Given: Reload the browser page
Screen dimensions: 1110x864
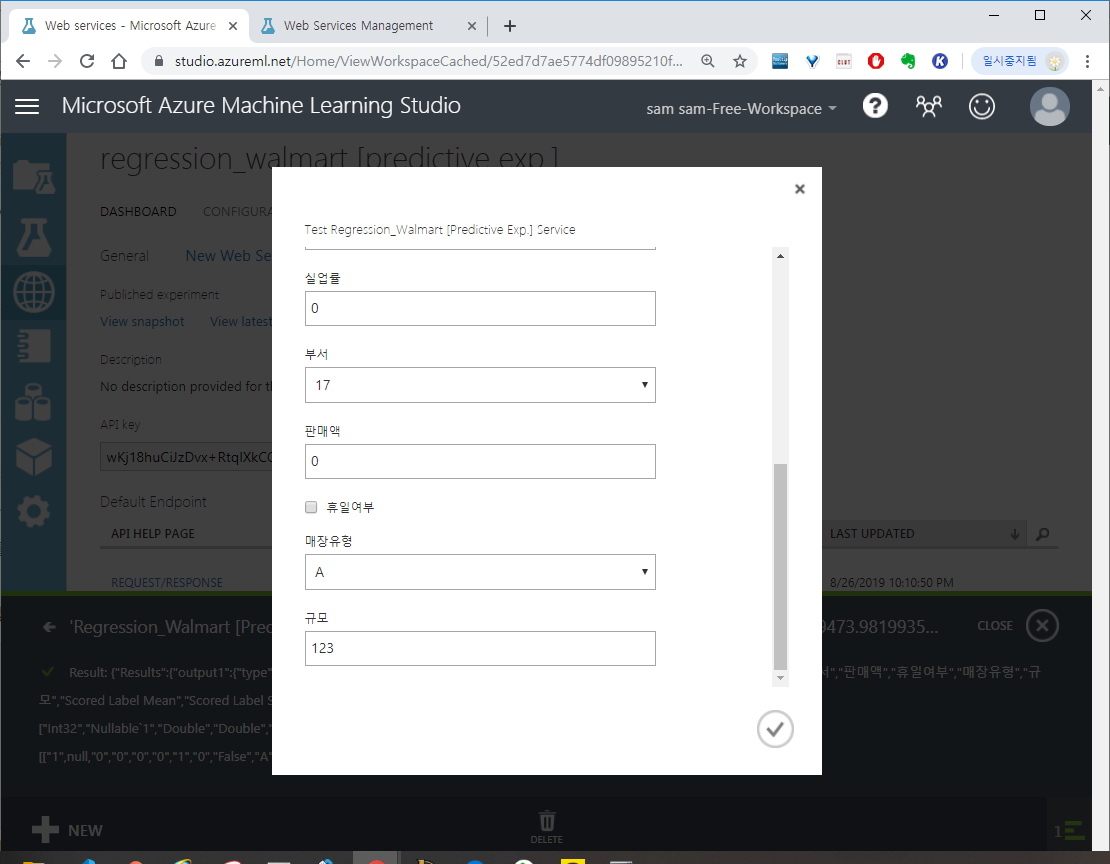Looking at the screenshot, I should pos(87,61).
